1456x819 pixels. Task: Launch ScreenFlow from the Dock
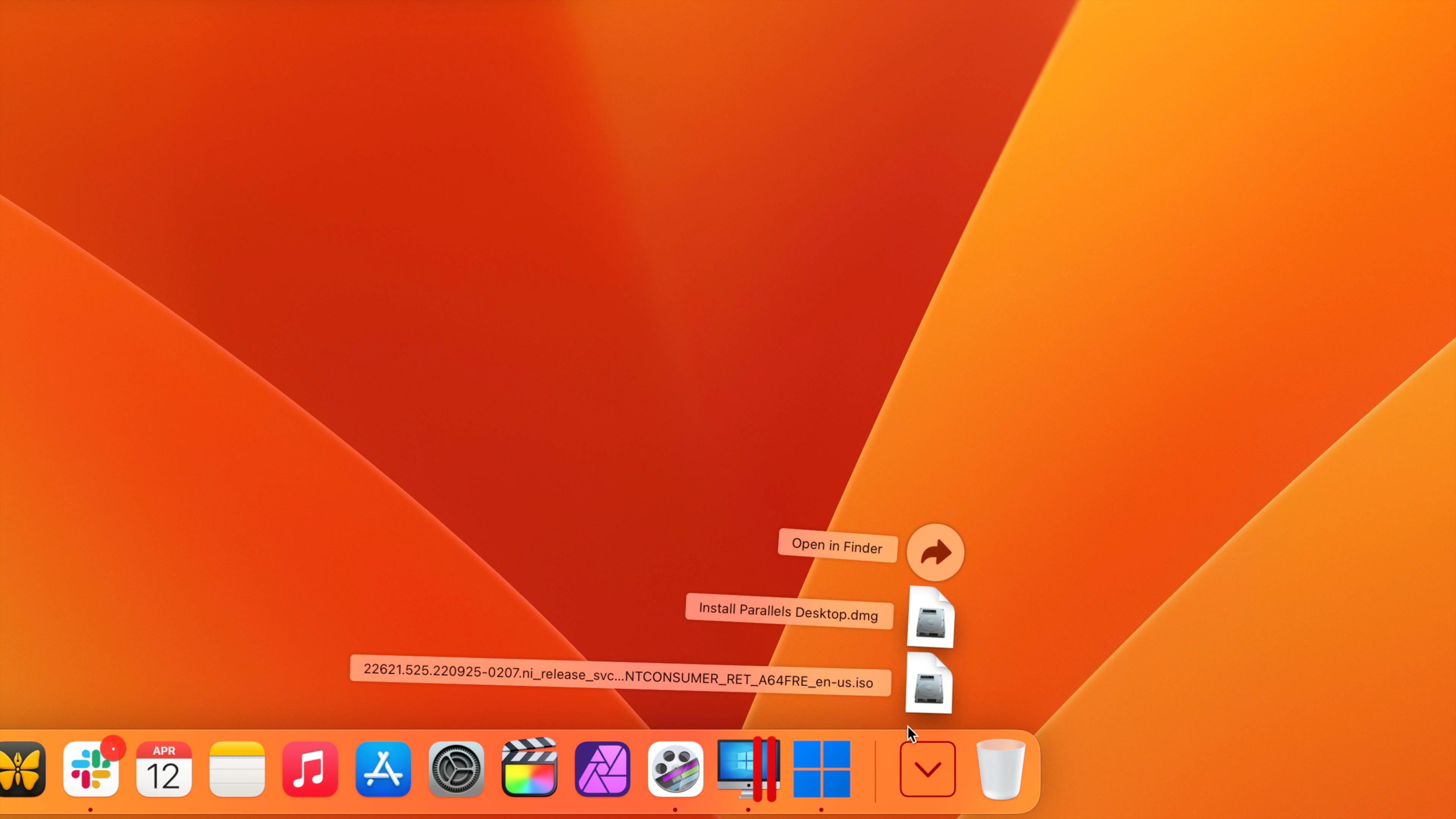tap(675, 769)
